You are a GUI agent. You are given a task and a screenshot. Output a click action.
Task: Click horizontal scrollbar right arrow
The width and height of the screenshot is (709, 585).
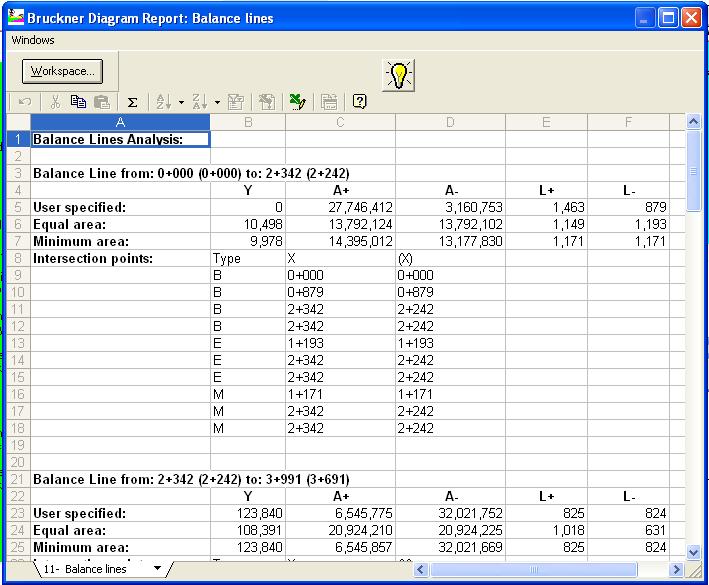coord(676,569)
